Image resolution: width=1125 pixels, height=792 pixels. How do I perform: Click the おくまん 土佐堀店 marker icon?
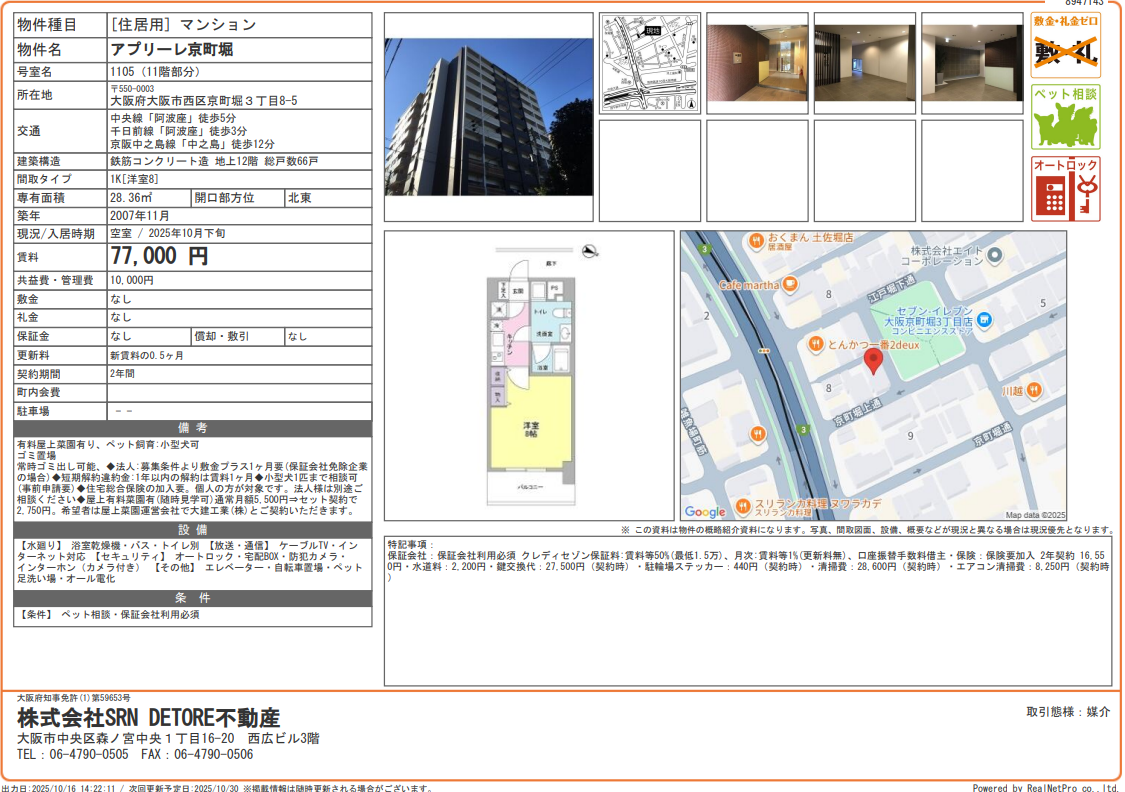(757, 239)
